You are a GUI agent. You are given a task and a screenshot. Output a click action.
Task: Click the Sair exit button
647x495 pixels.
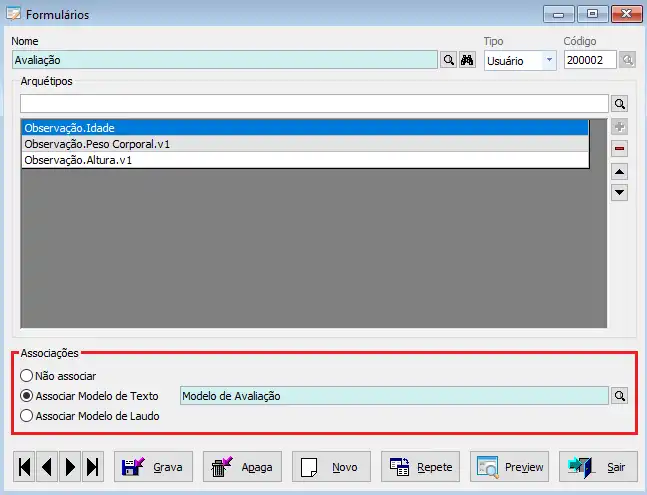coord(598,467)
